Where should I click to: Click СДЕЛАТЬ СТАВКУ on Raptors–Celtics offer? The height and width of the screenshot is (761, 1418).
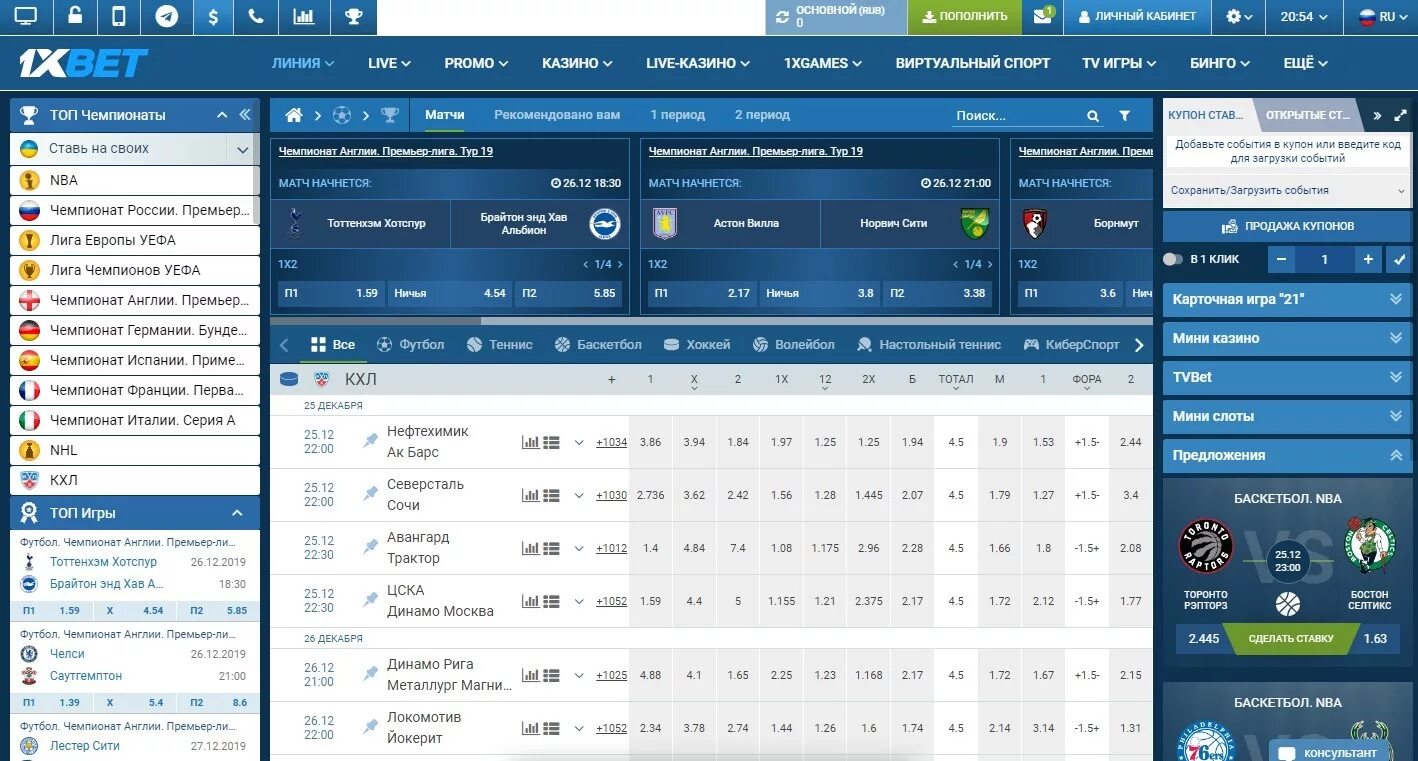pyautogui.click(x=1291, y=638)
